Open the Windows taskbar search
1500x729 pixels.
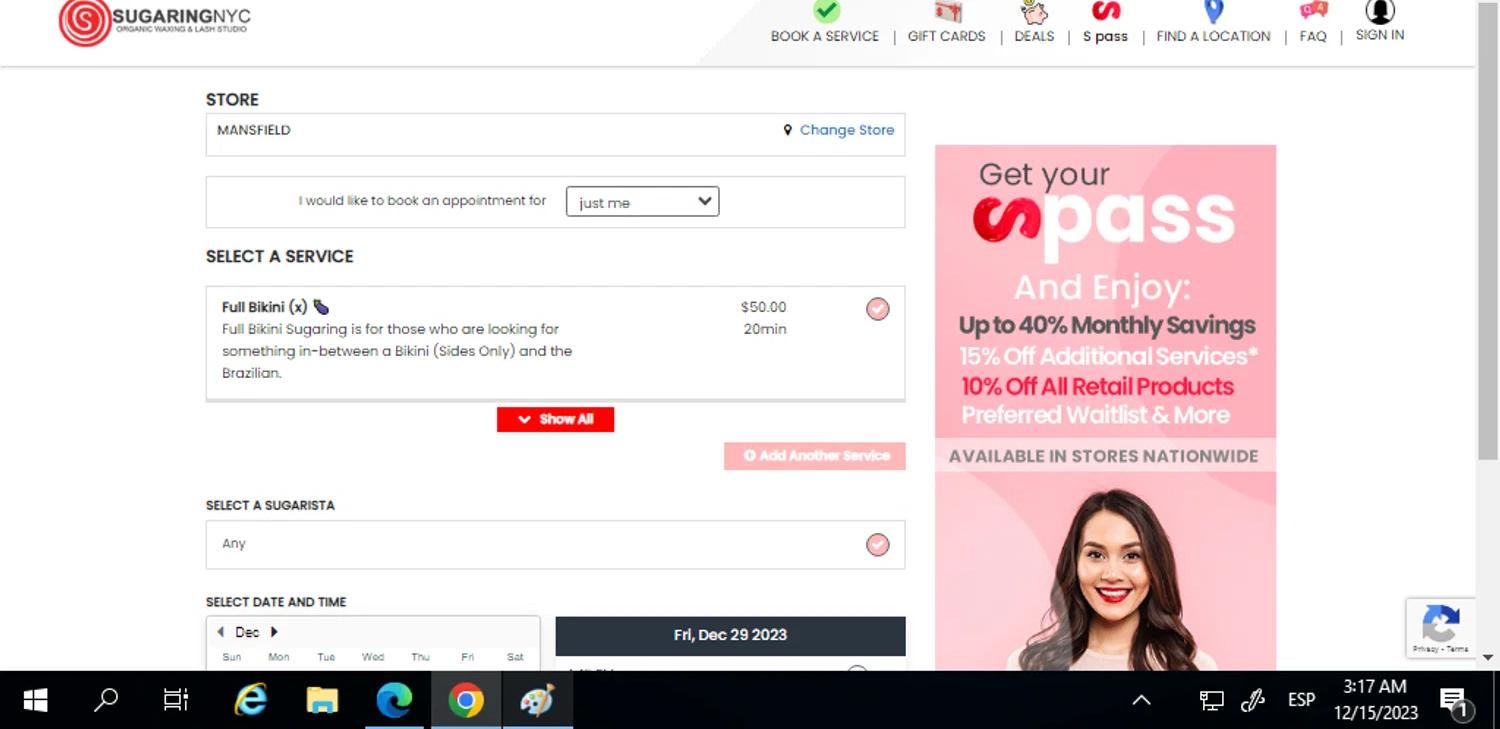pyautogui.click(x=105, y=700)
